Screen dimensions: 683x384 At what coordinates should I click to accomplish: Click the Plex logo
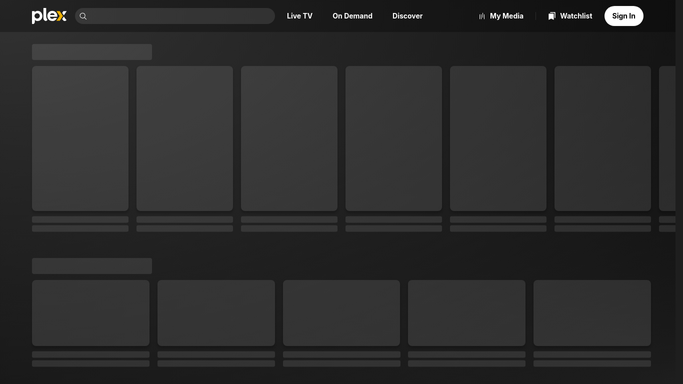tap(49, 16)
